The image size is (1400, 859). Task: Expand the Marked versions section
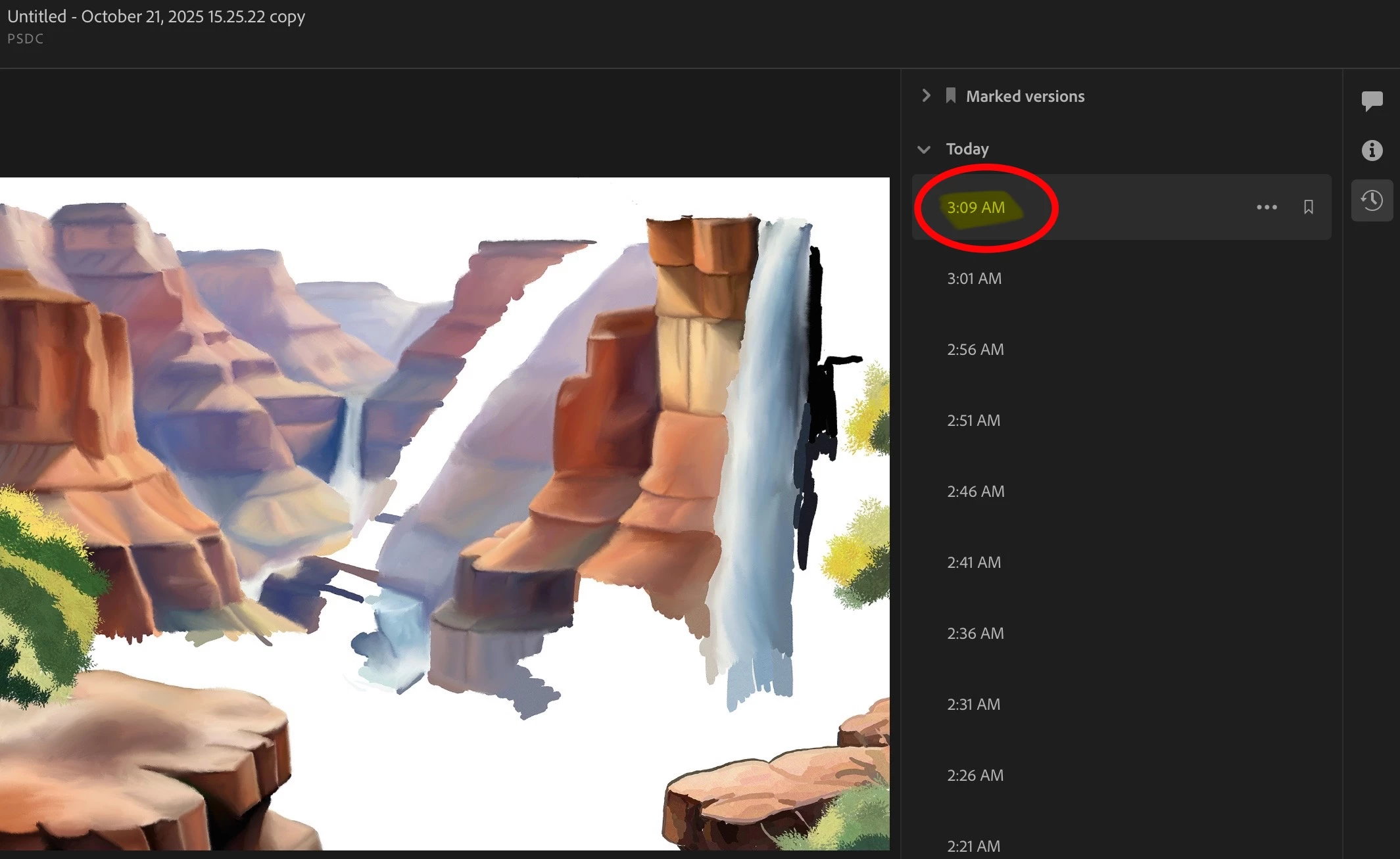pyautogui.click(x=926, y=96)
